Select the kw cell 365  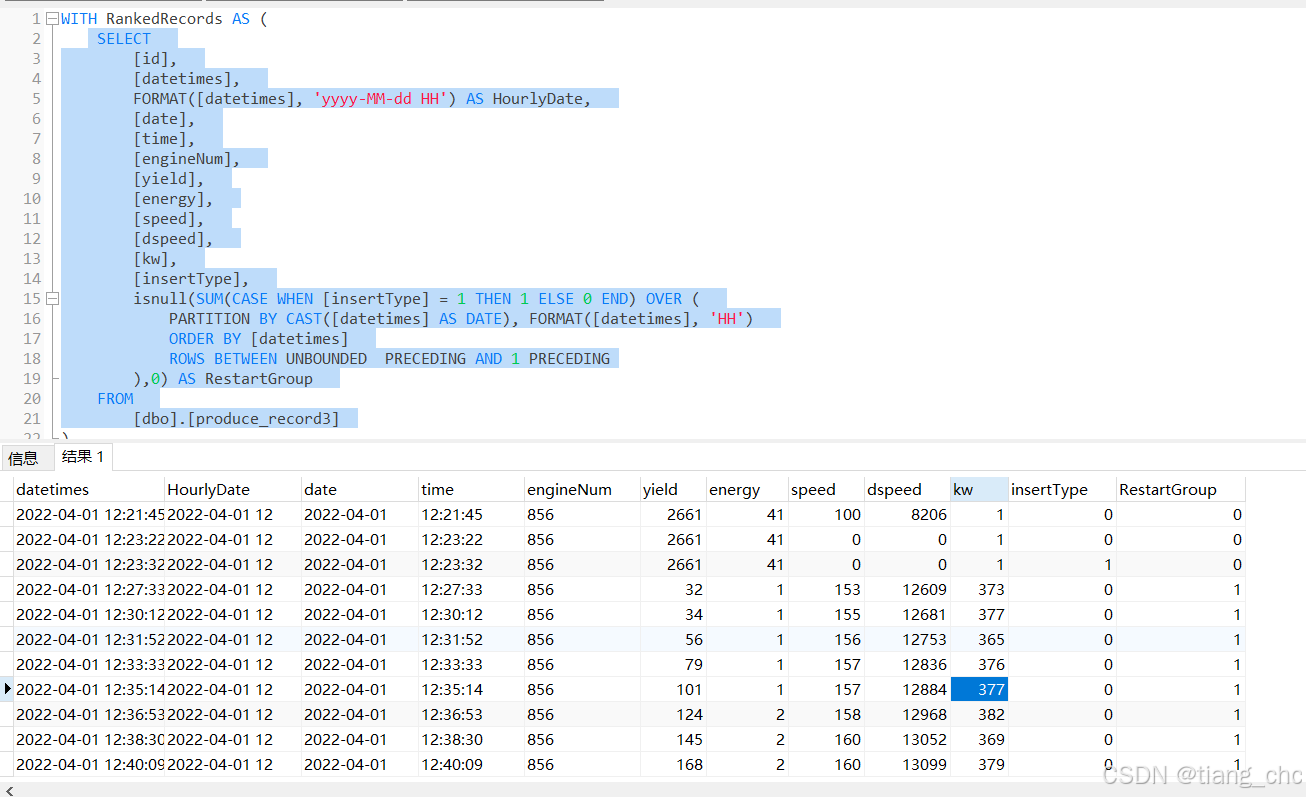coord(979,639)
